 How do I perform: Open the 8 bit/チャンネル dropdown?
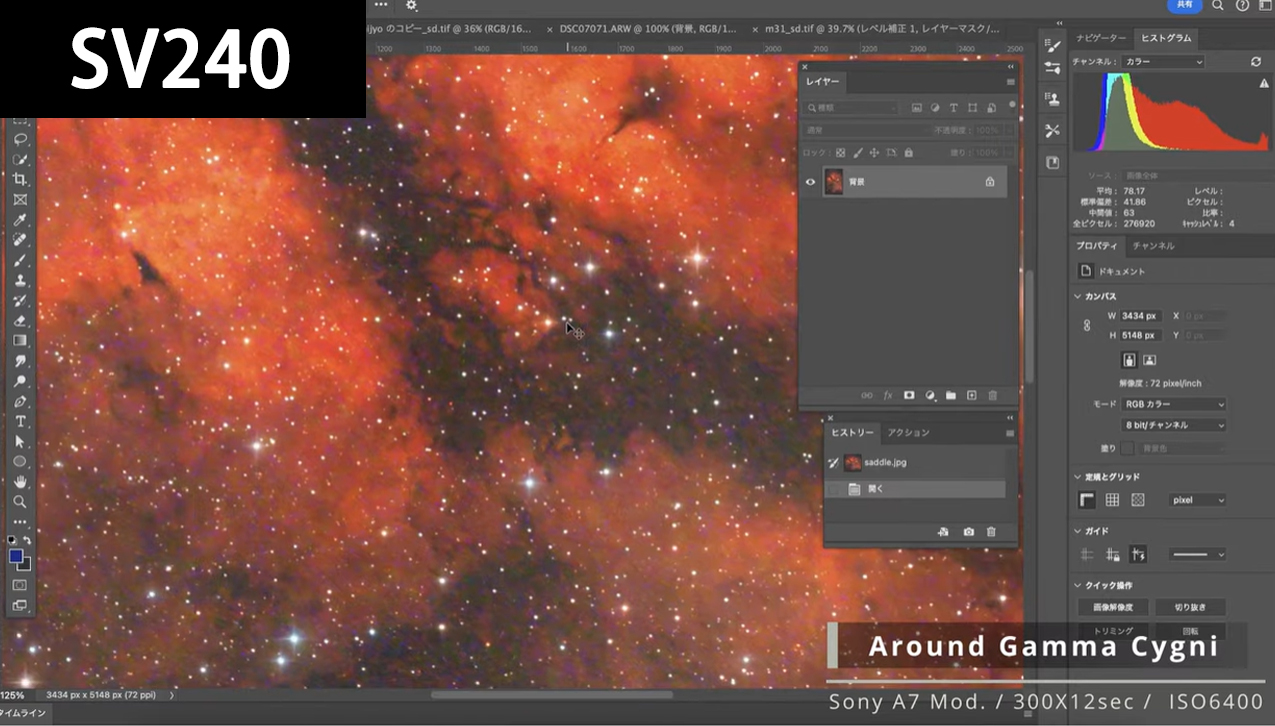click(1172, 425)
